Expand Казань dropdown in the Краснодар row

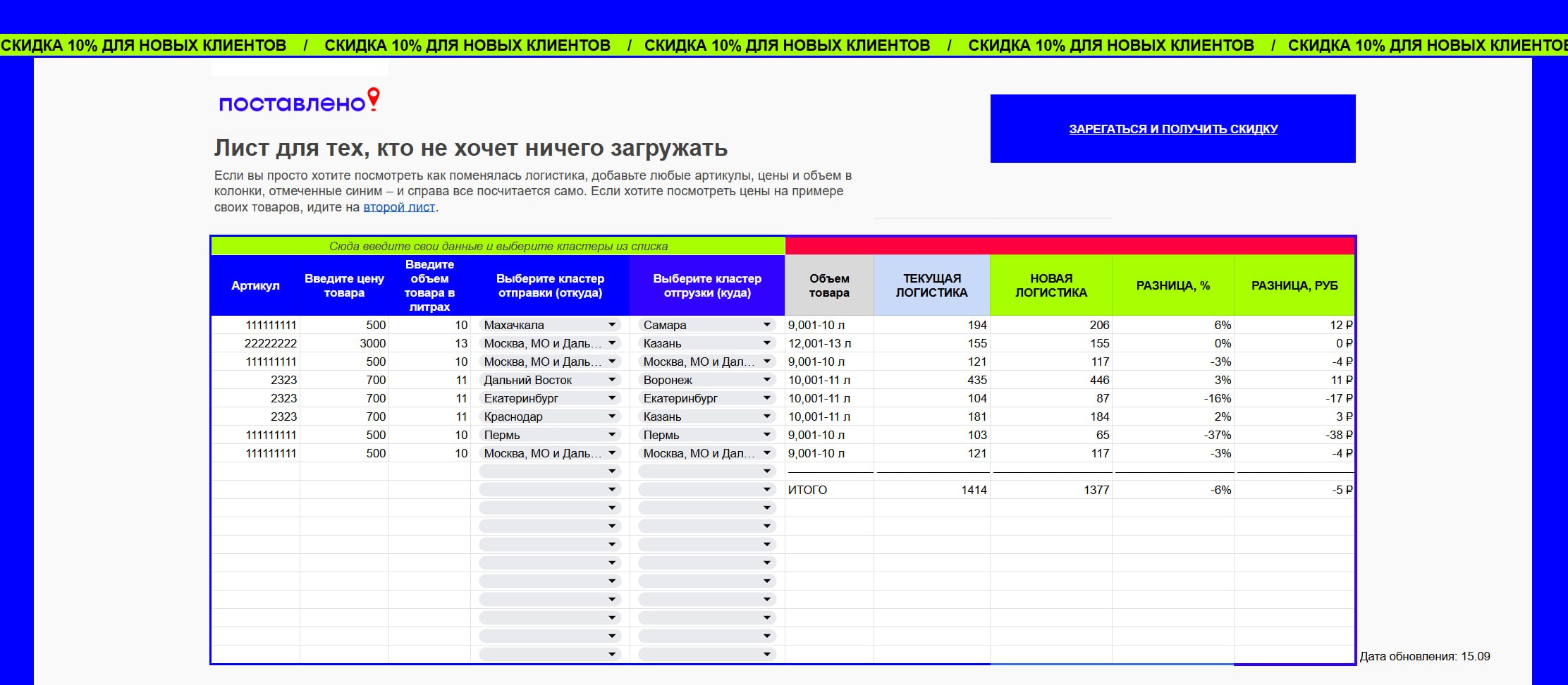point(707,416)
